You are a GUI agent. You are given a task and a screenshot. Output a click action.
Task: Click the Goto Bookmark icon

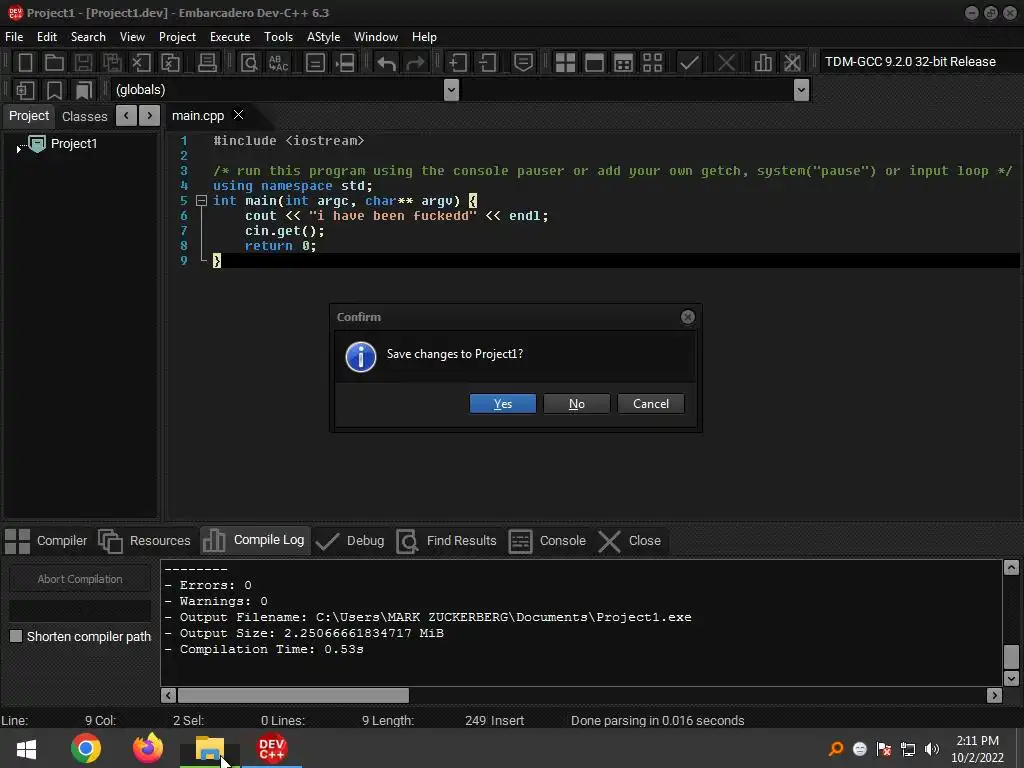click(84, 90)
